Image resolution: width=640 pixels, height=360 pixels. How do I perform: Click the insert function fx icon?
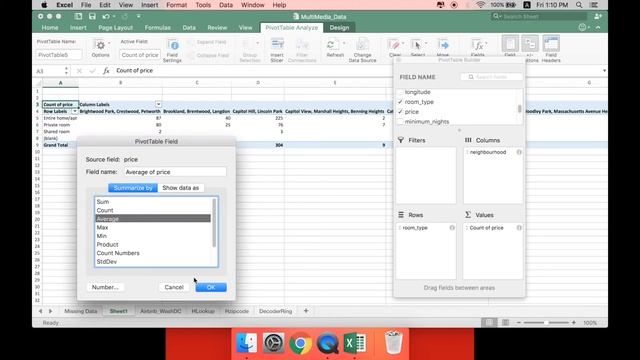(106, 71)
